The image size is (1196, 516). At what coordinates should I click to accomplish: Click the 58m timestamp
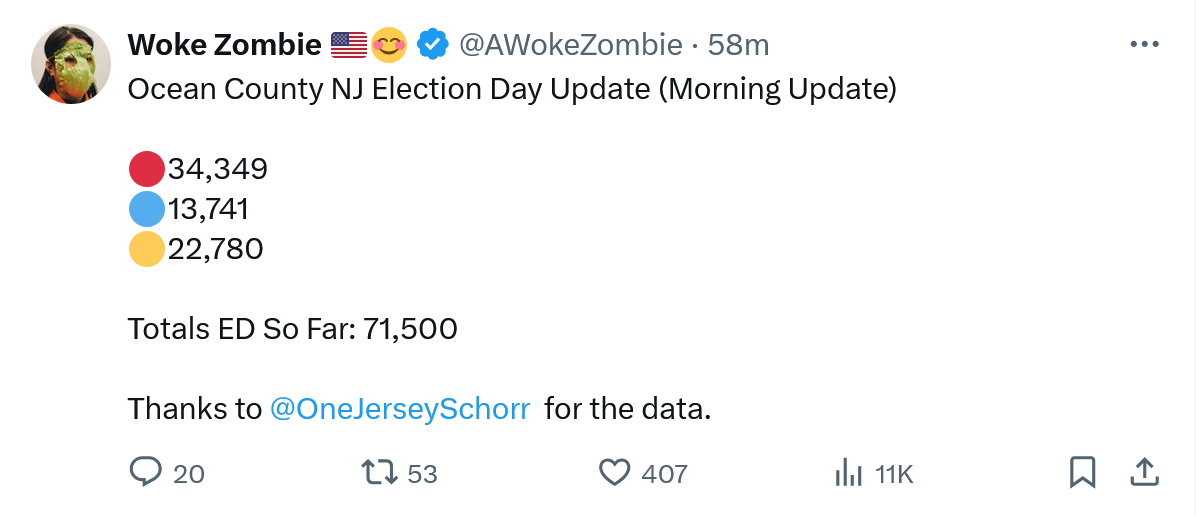(x=738, y=45)
